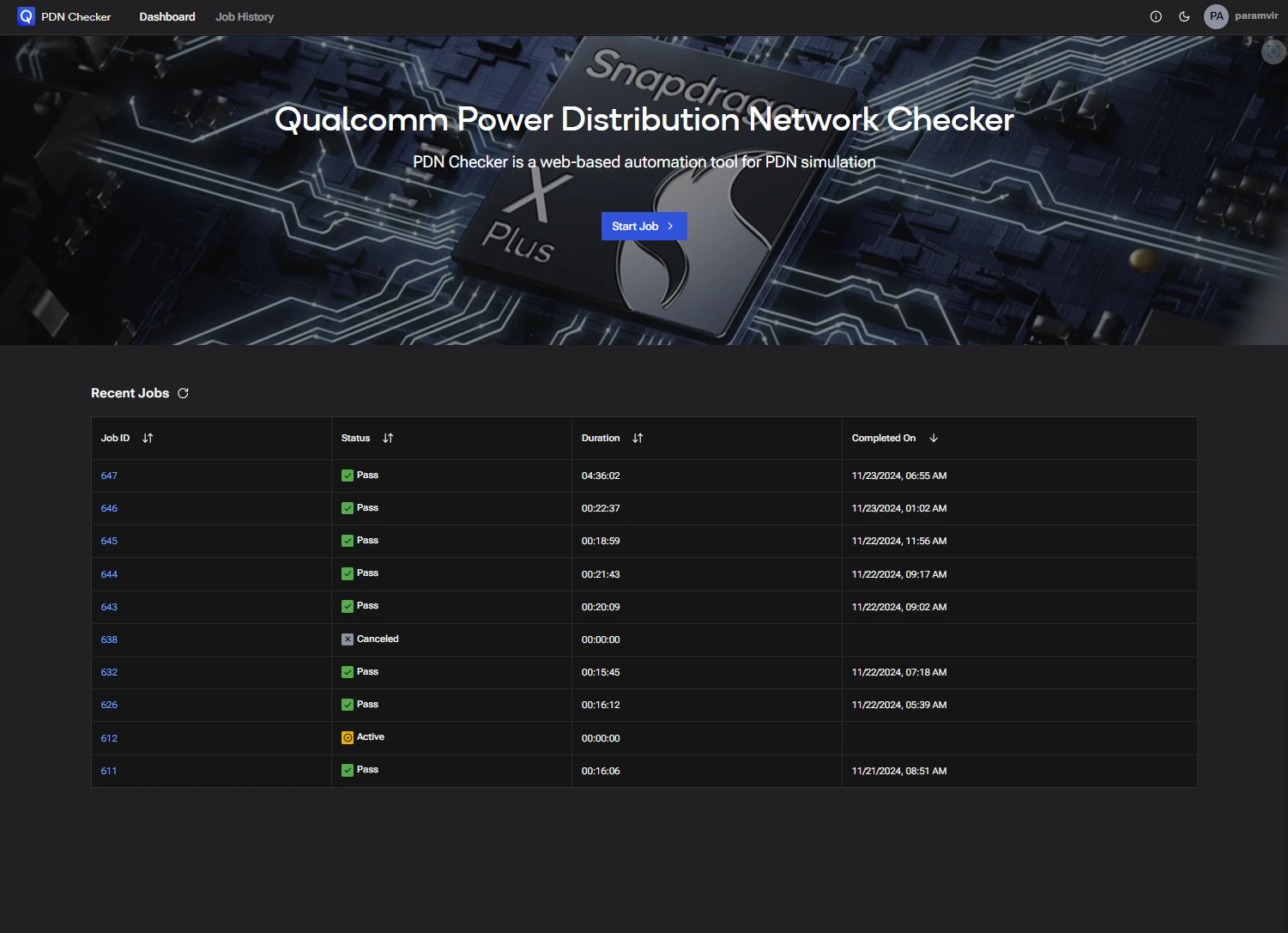Click duration 00:22:37

[601, 508]
